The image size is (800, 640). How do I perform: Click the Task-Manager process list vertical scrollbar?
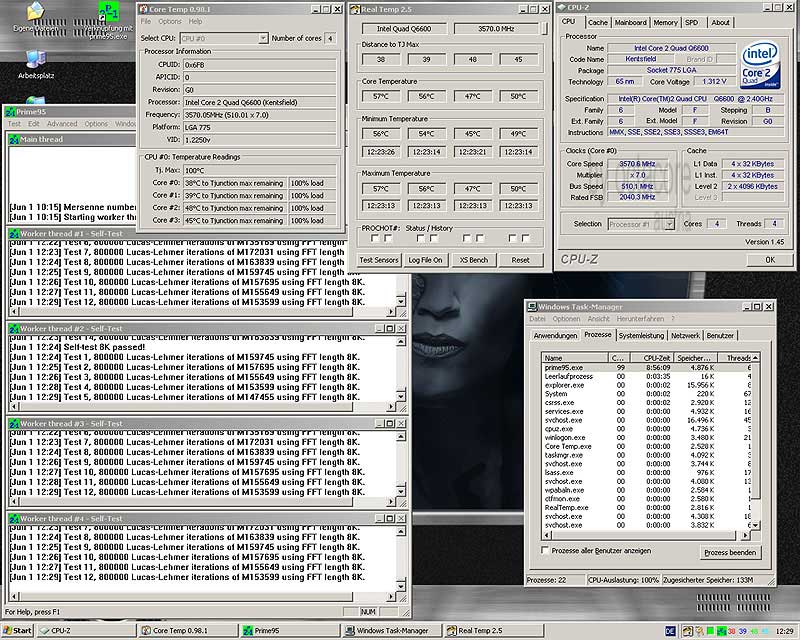click(x=756, y=441)
